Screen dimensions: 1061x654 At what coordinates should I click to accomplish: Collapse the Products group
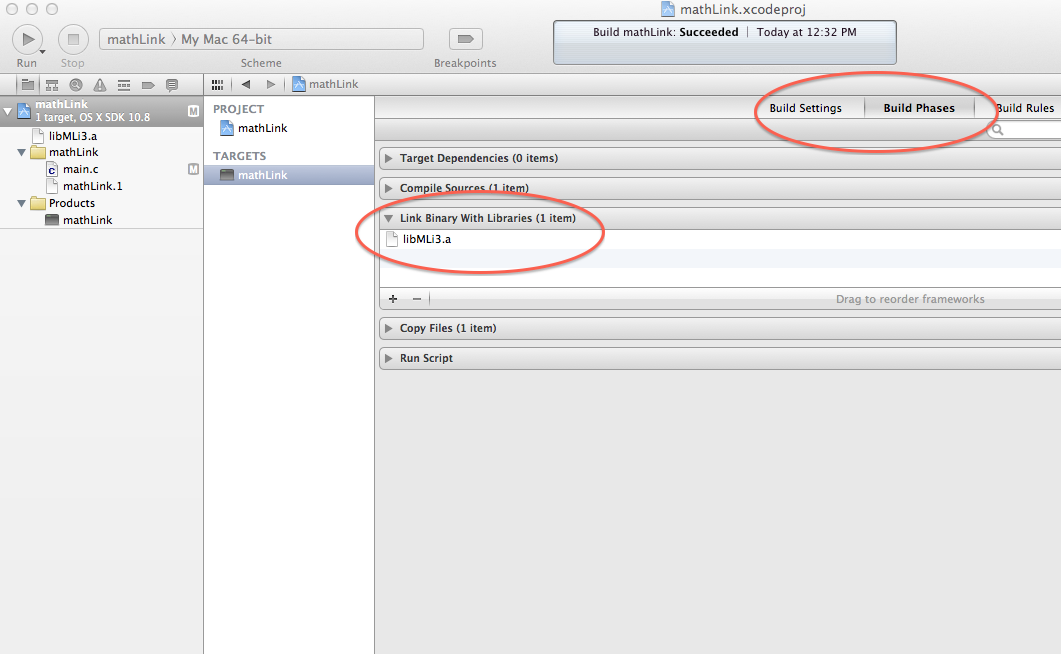[22, 204]
